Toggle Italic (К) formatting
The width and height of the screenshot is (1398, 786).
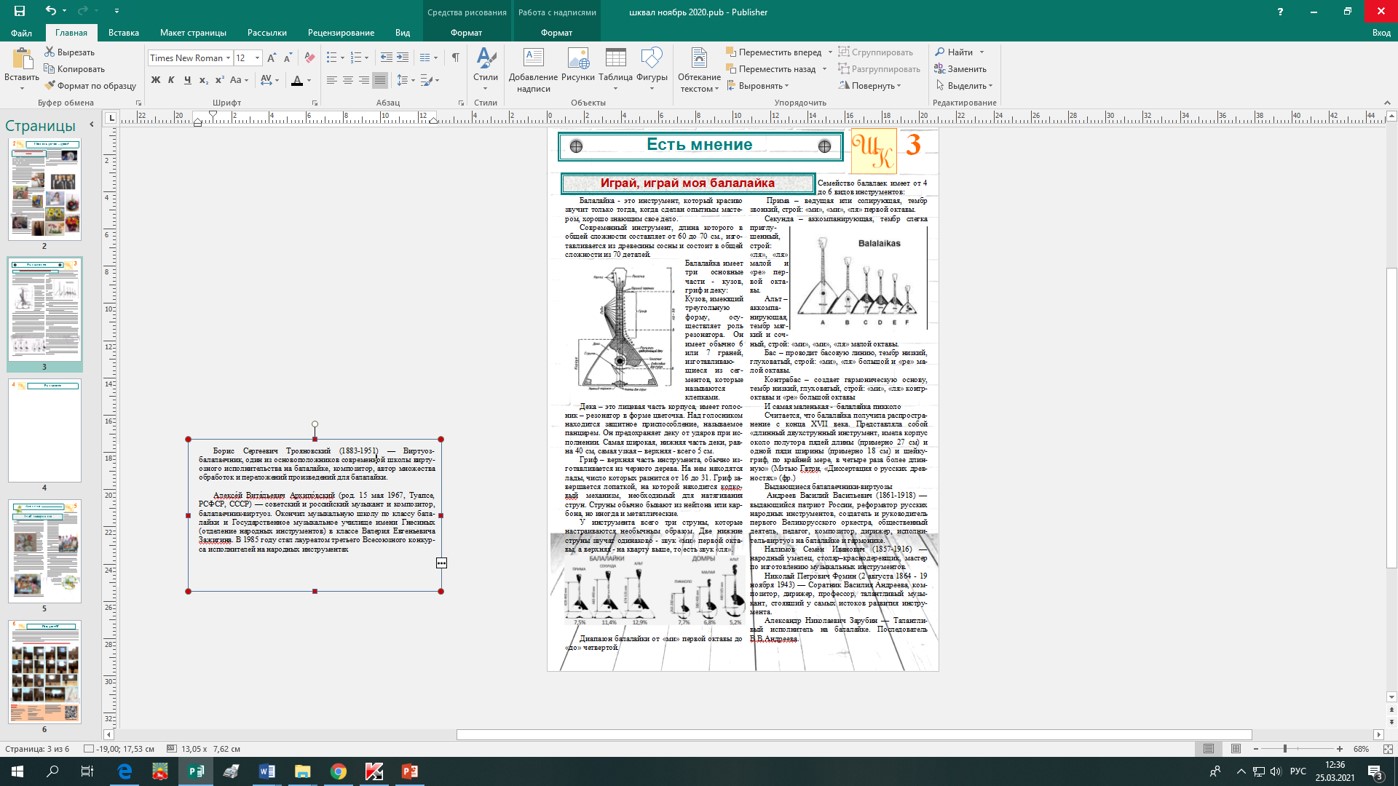click(171, 80)
